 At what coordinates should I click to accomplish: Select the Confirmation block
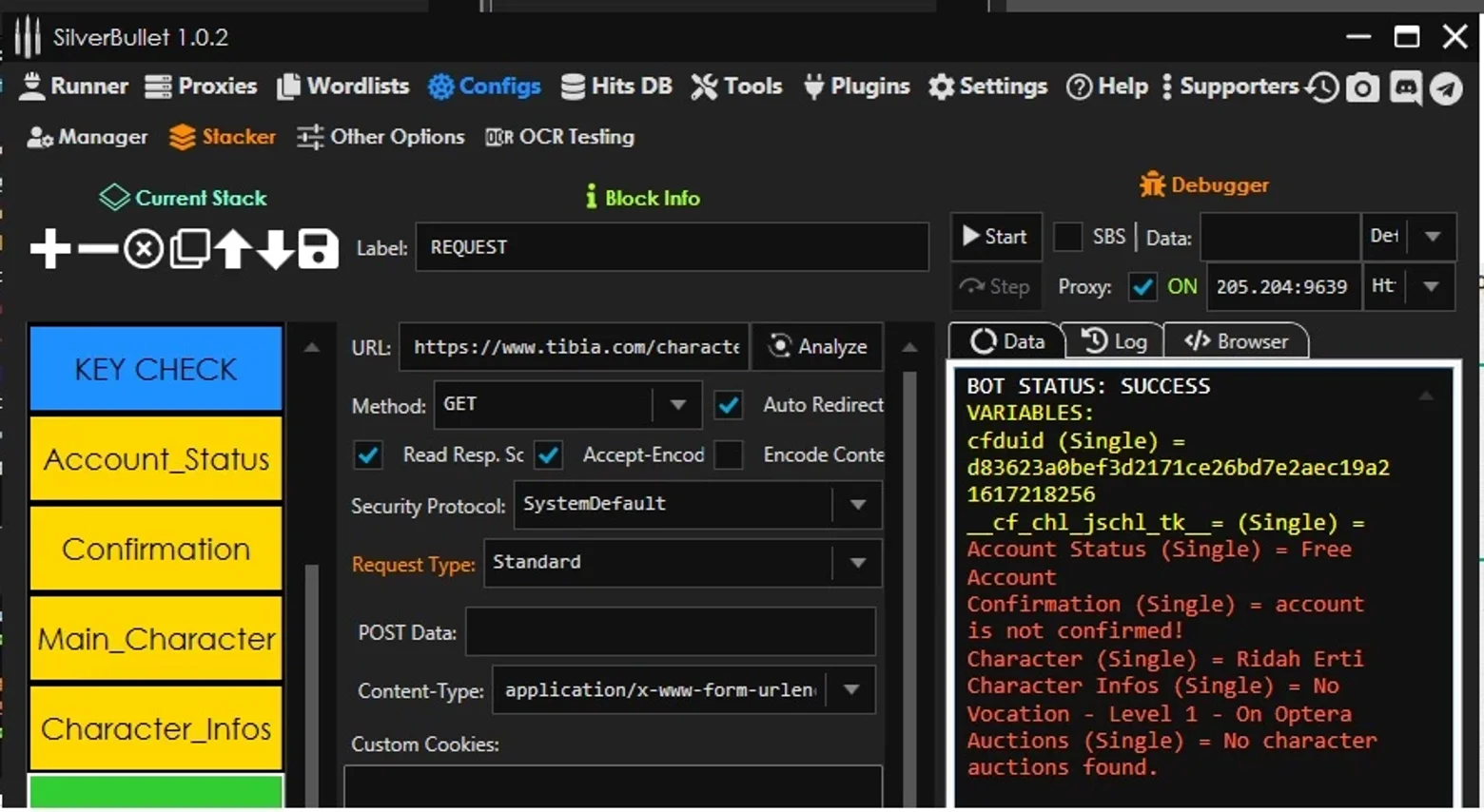pyautogui.click(x=156, y=549)
